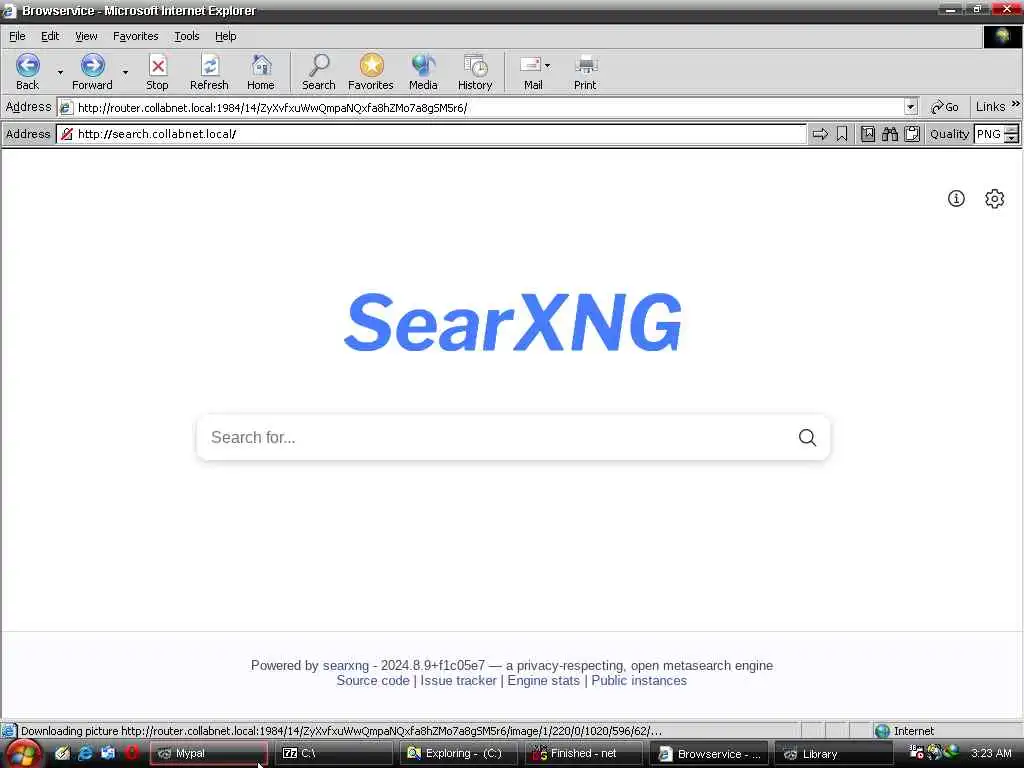Click the Internet security zone indicator
This screenshot has width=1024, height=768.
(904, 731)
